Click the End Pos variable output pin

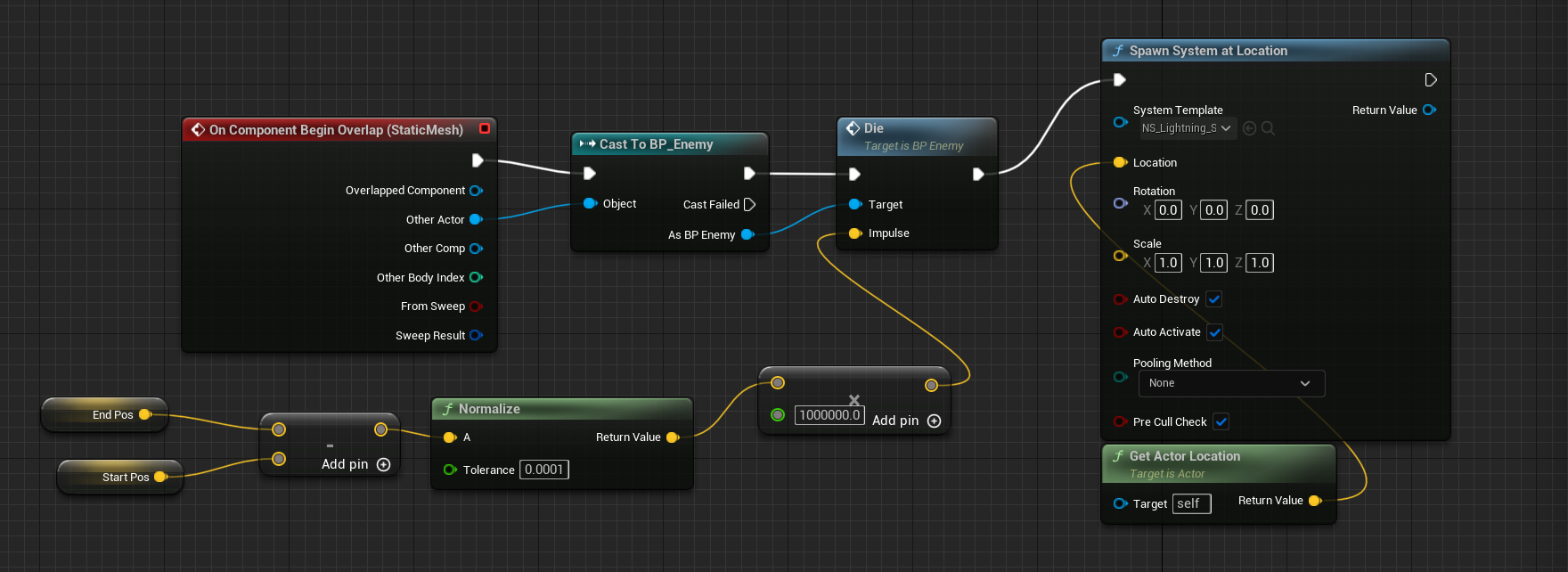[144, 414]
